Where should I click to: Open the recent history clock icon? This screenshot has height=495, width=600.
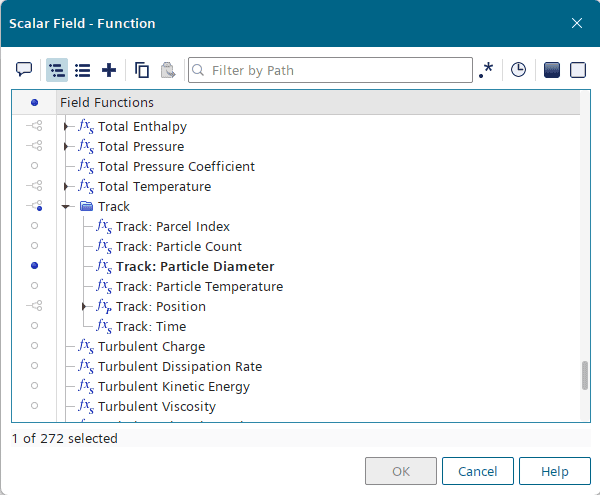pyautogui.click(x=518, y=70)
